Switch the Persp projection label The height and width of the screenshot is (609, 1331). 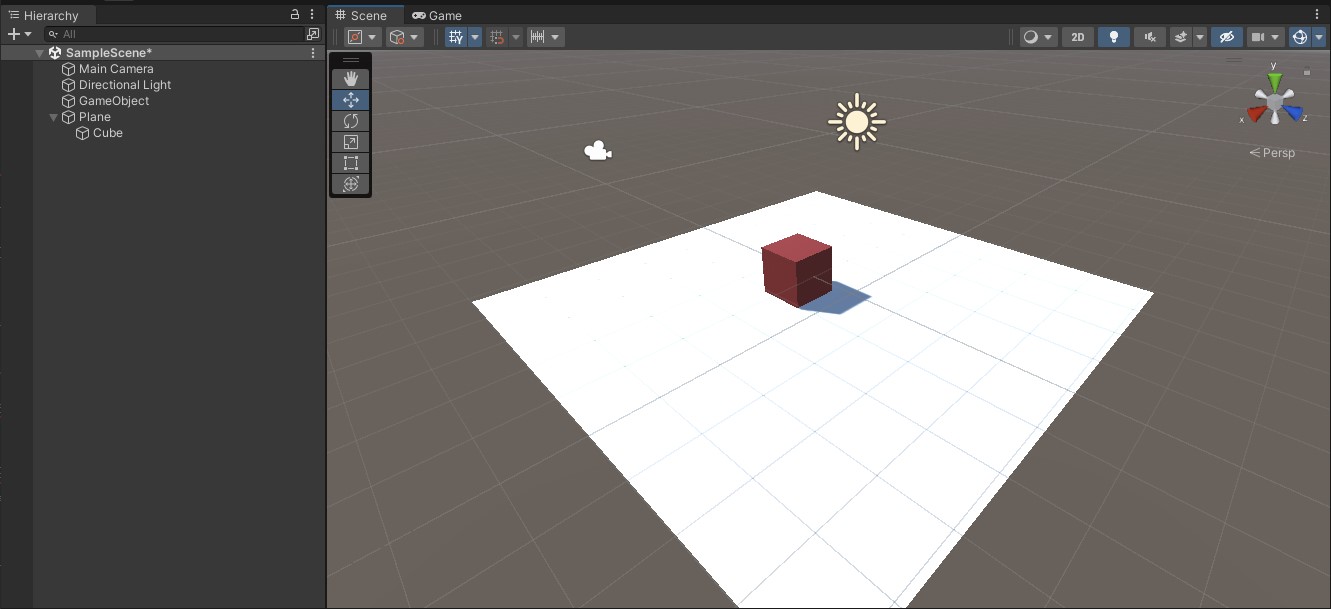pyautogui.click(x=1272, y=153)
